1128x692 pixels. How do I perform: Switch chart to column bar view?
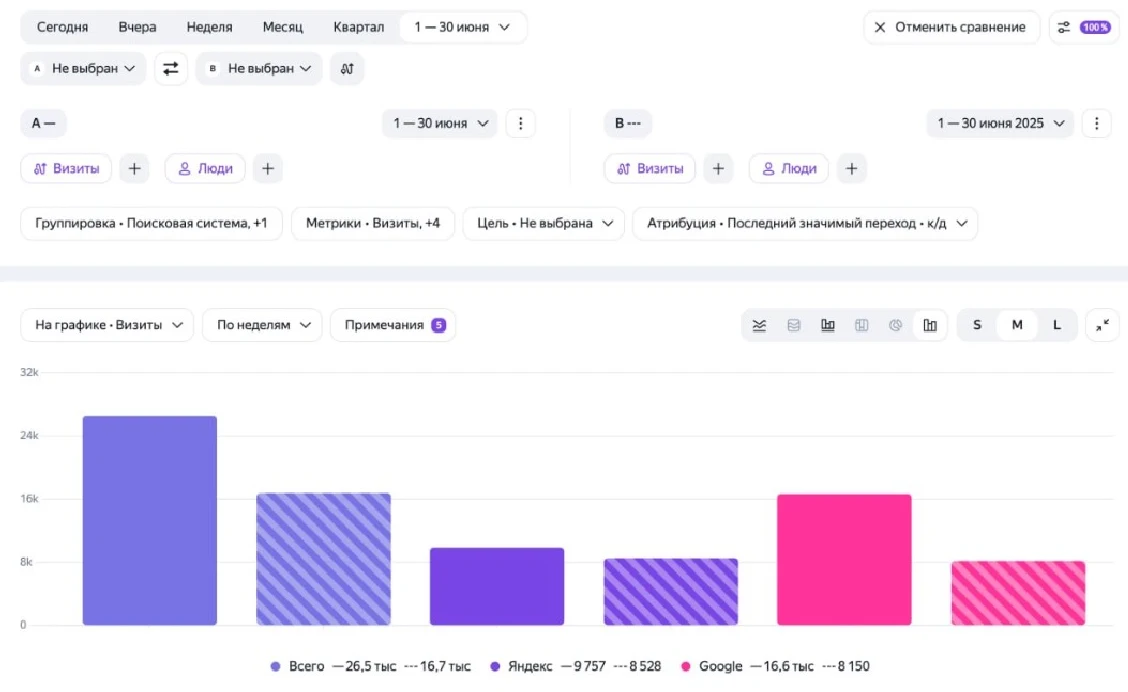pyautogui.click(x=828, y=325)
